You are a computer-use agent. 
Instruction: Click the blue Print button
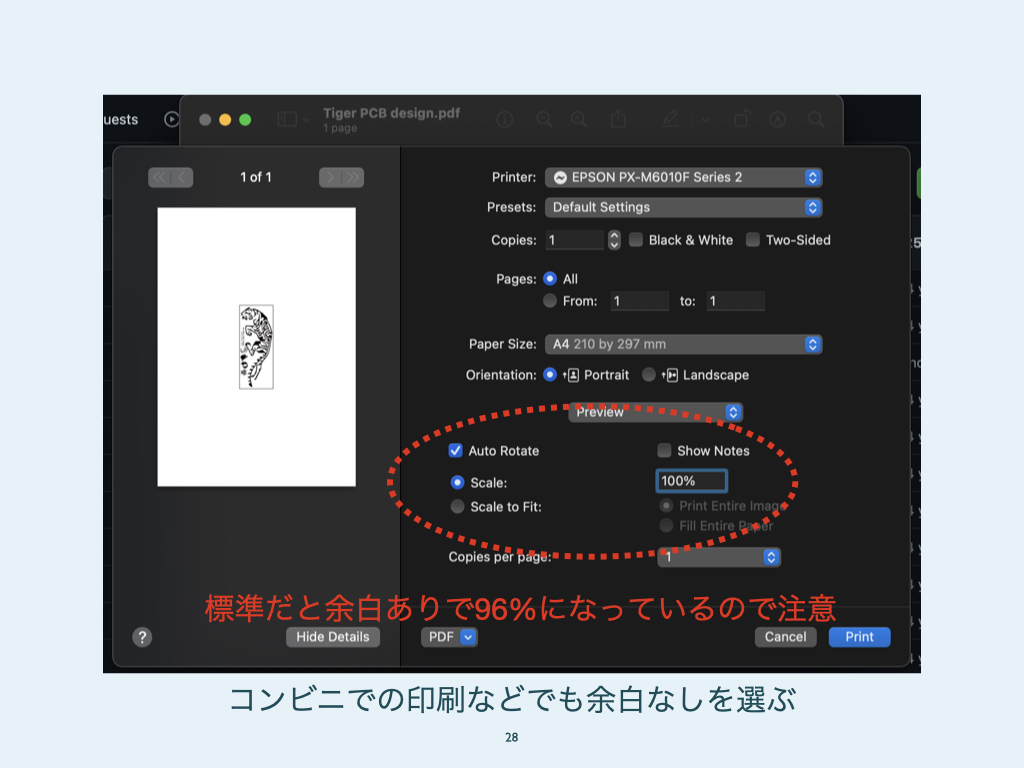pyautogui.click(x=859, y=637)
